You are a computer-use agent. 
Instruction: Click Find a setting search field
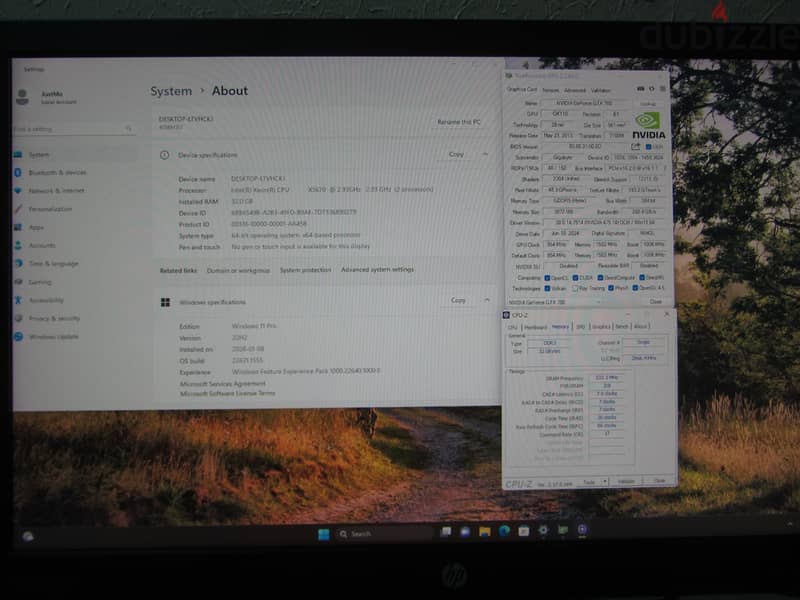click(x=74, y=129)
